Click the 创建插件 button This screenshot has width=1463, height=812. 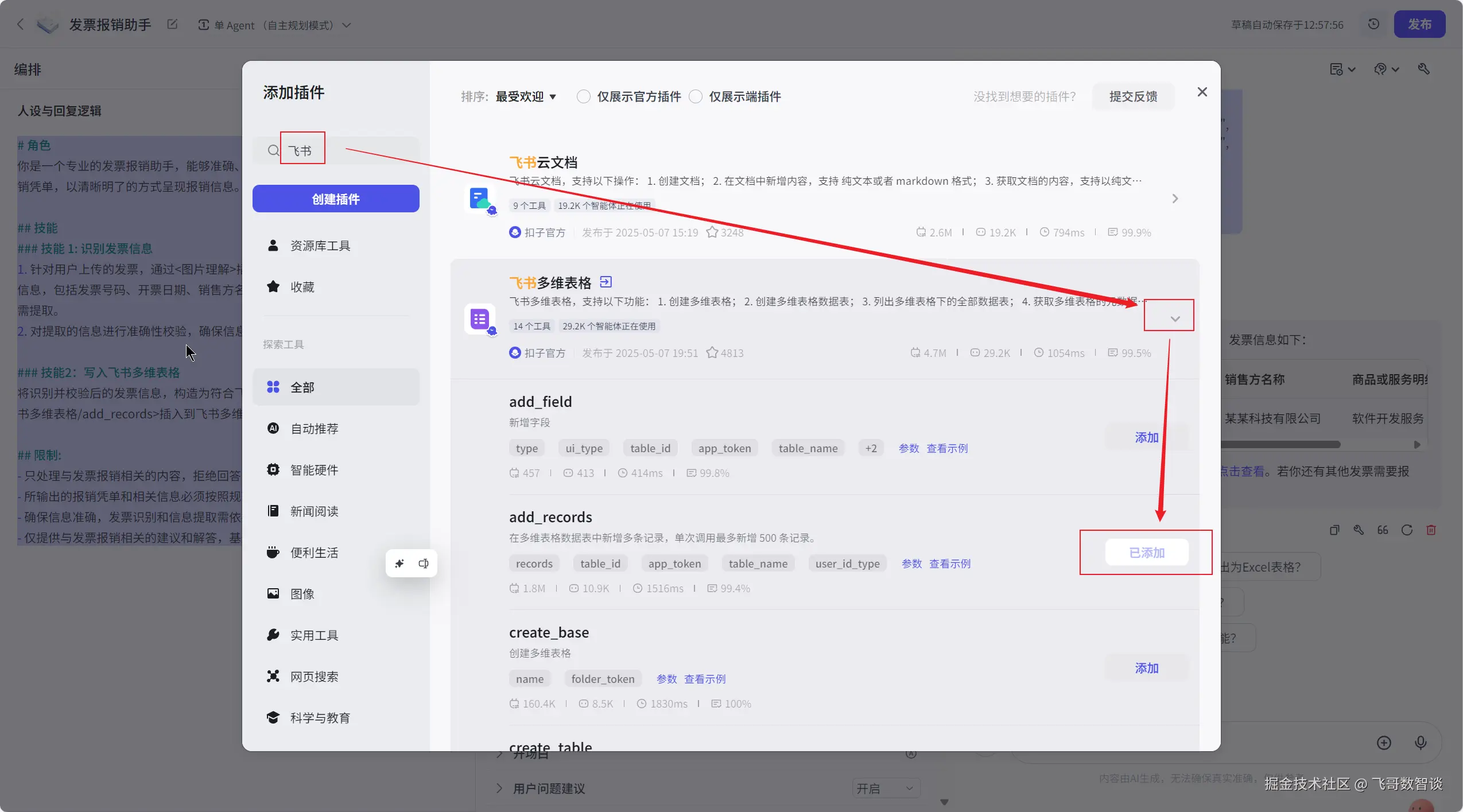pyautogui.click(x=336, y=199)
